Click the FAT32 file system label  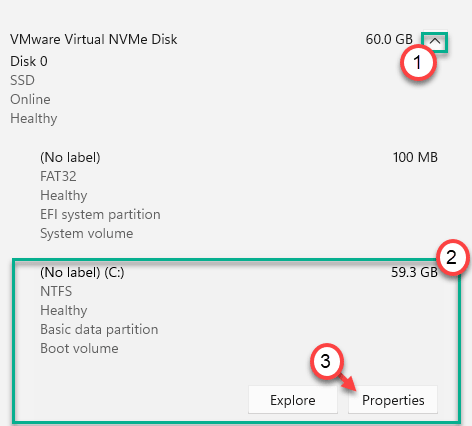58,176
